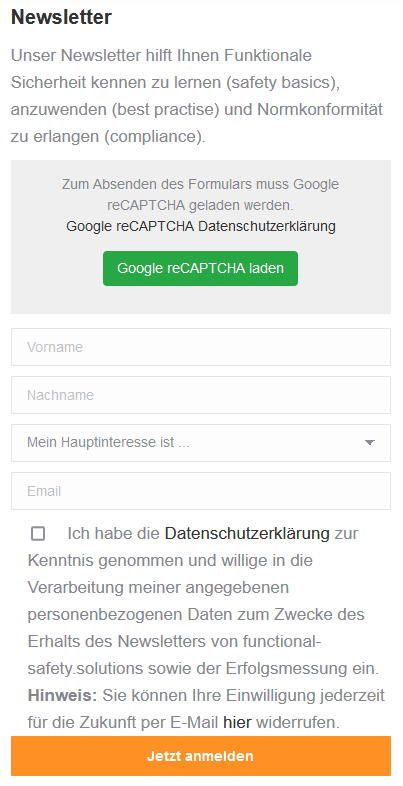403x786 pixels.
Task: Open the Google reCAPTCHA Datenschutzerklärung link
Action: 200,227
